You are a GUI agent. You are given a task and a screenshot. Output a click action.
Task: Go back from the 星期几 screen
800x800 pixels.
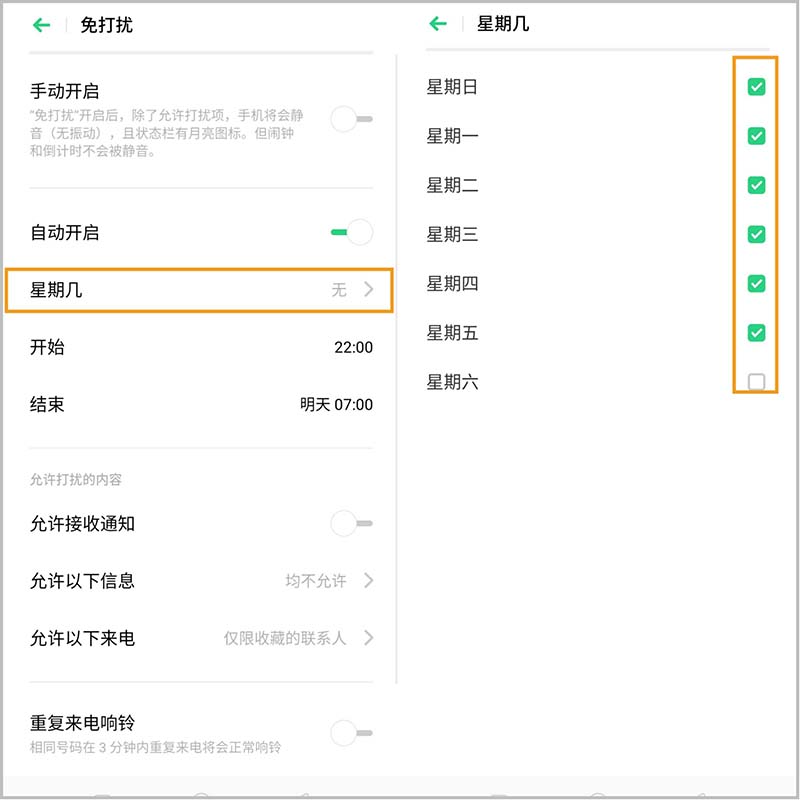(x=437, y=25)
